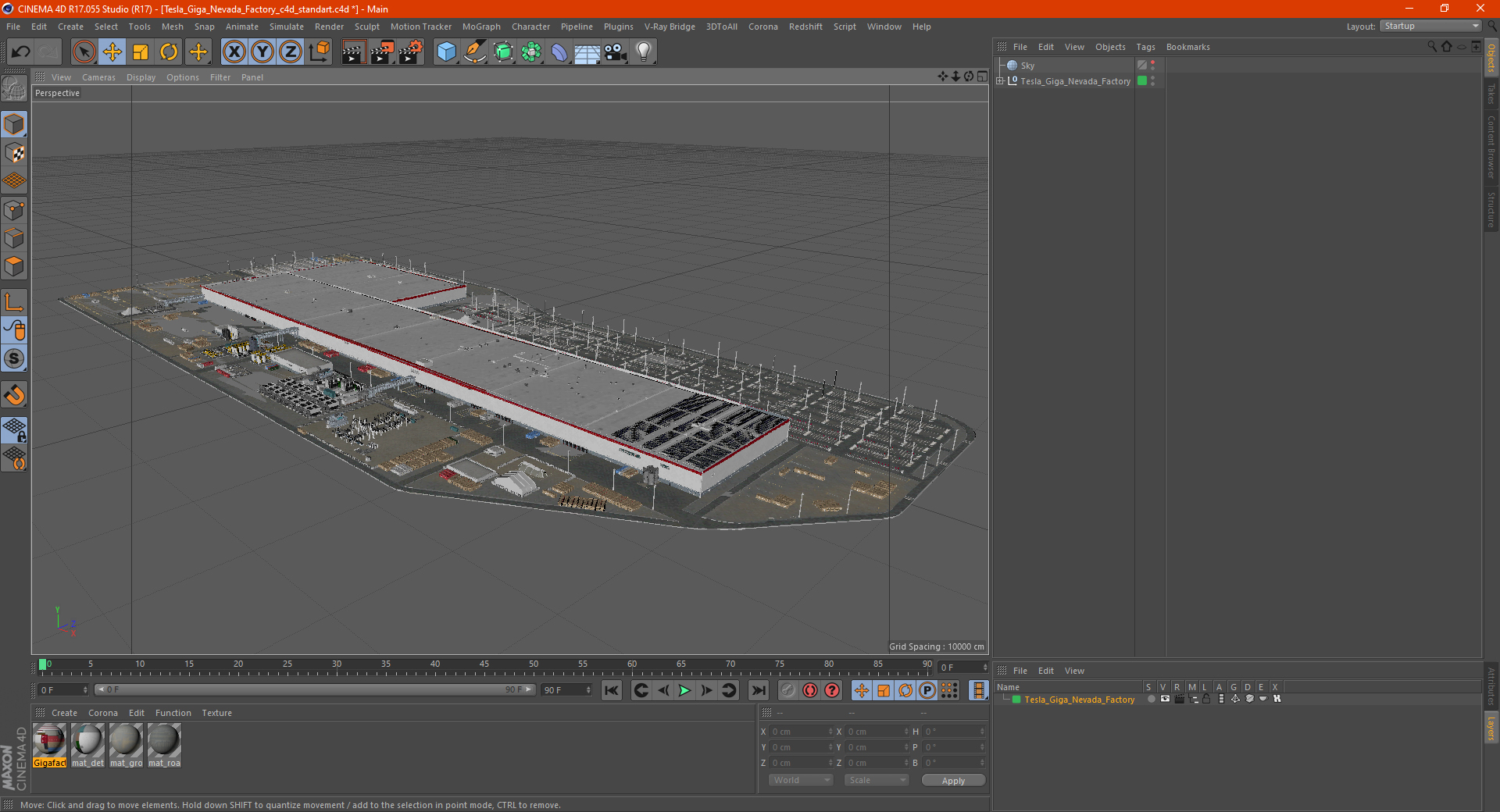1500x812 pixels.
Task: Expand Tesla_Giga_Nevada_Factory object tree
Action: coord(1000,80)
